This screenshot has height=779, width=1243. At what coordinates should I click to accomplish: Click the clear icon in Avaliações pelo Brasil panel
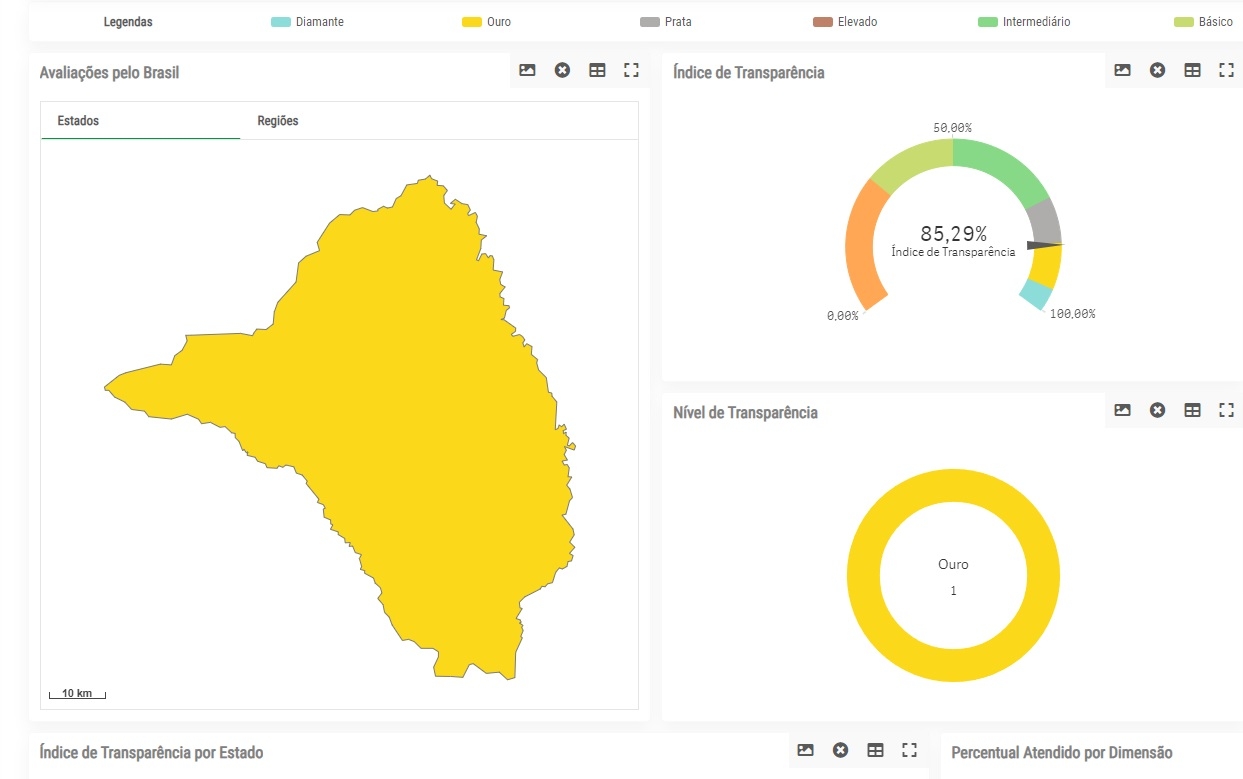point(562,70)
